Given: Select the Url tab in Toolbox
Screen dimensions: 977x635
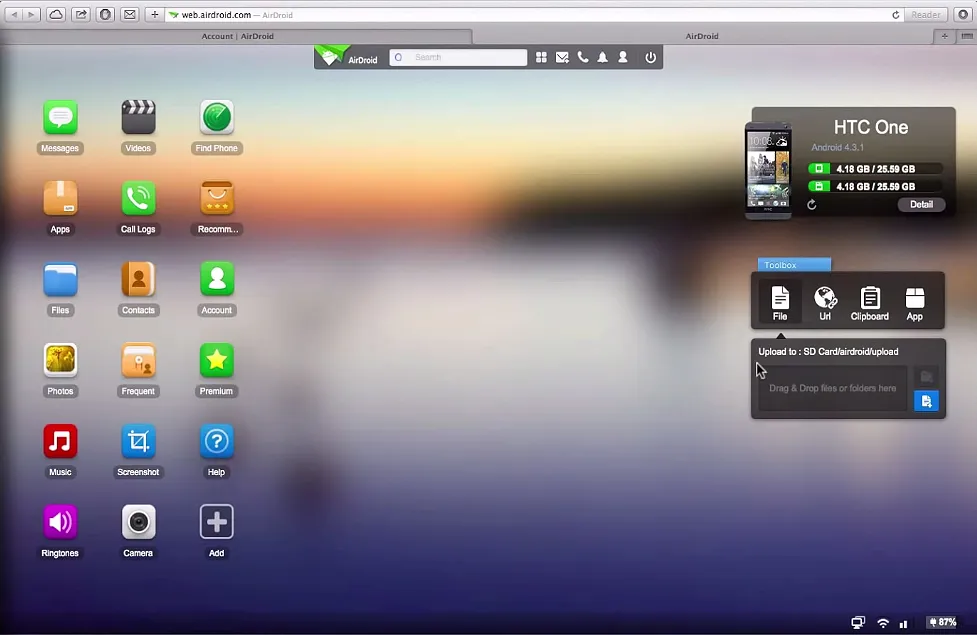Looking at the screenshot, I should (825, 303).
